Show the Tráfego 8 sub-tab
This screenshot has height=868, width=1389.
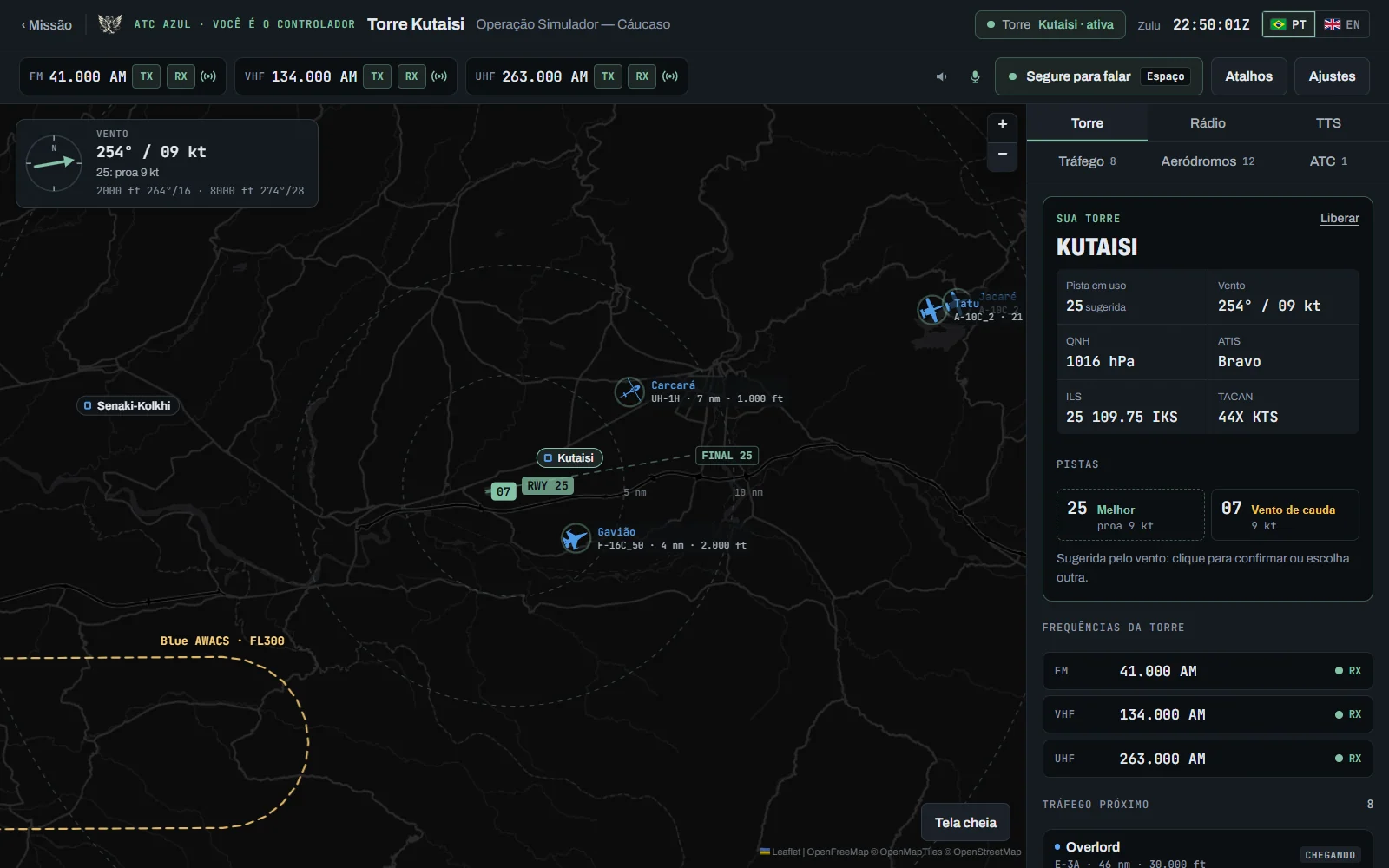point(1087,161)
